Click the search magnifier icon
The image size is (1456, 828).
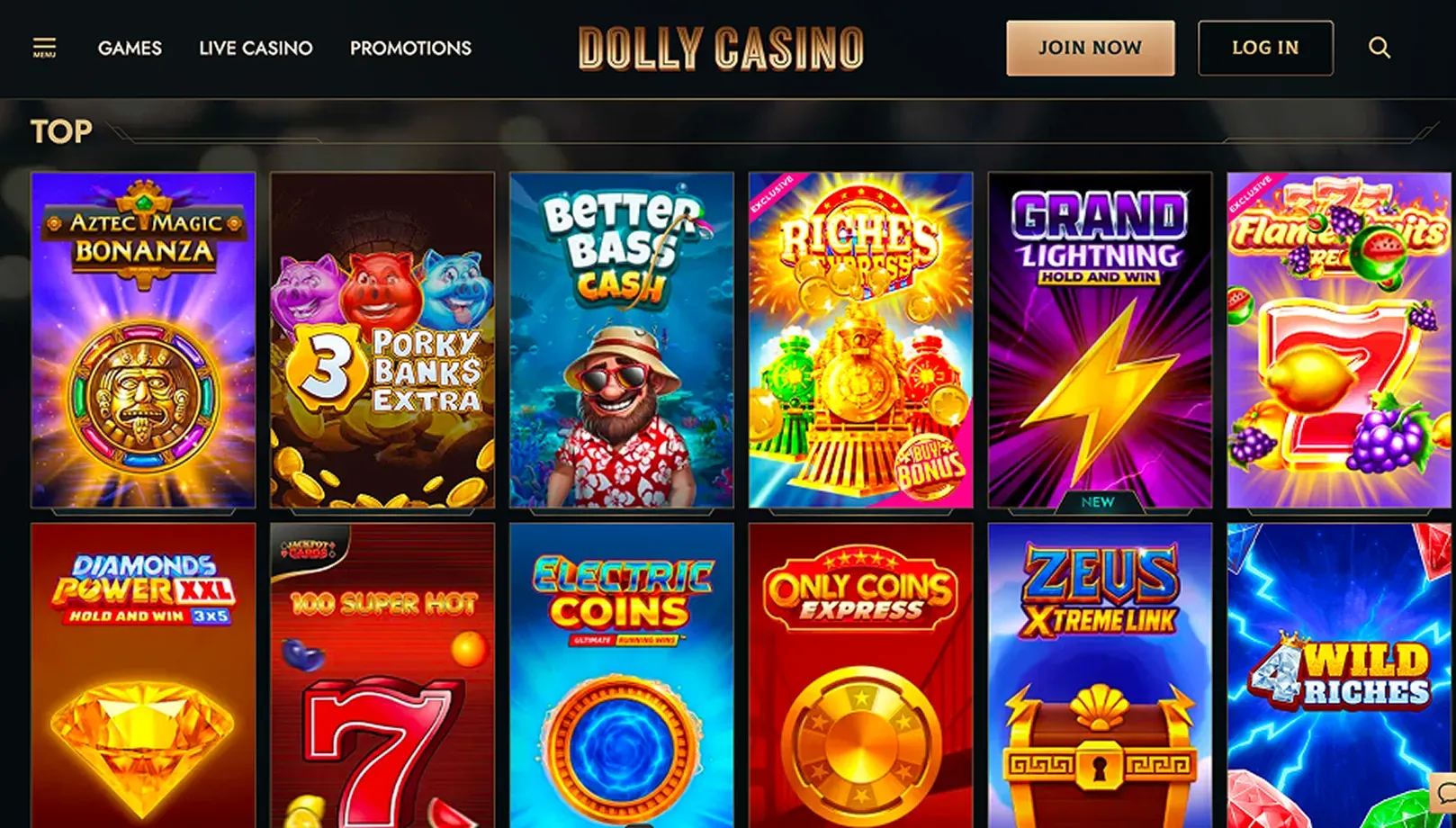pyautogui.click(x=1379, y=48)
